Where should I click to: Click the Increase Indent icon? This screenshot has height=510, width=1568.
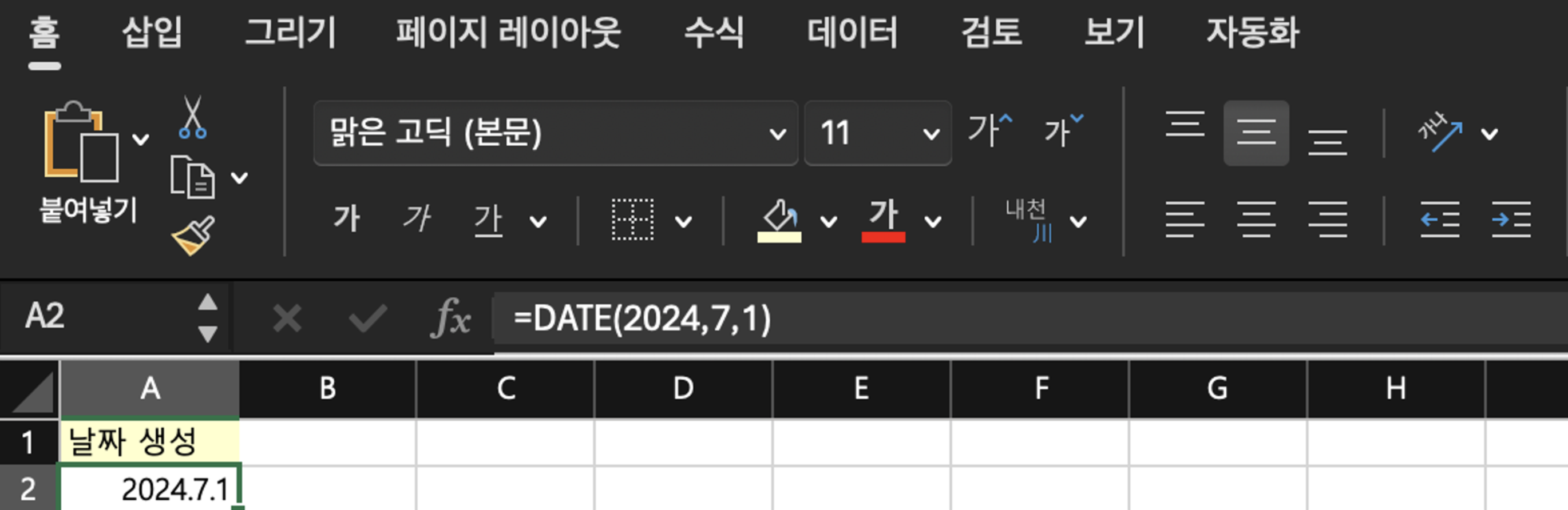point(1511,220)
